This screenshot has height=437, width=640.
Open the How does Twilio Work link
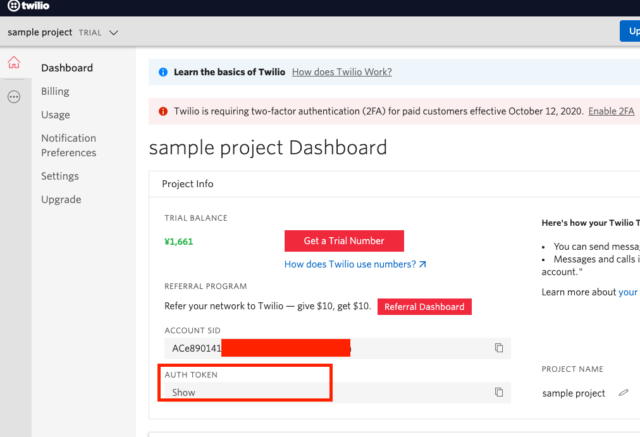point(342,72)
